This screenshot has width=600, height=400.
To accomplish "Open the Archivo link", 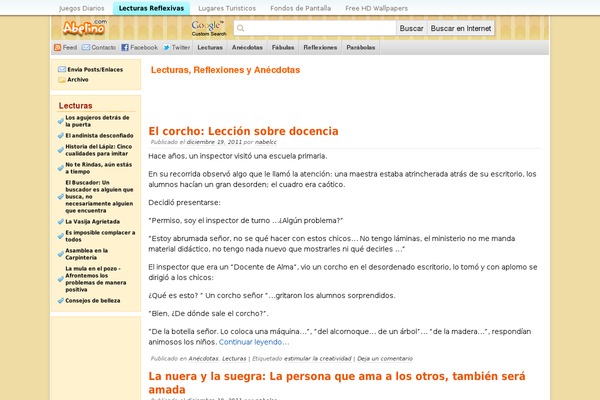I will (78, 80).
